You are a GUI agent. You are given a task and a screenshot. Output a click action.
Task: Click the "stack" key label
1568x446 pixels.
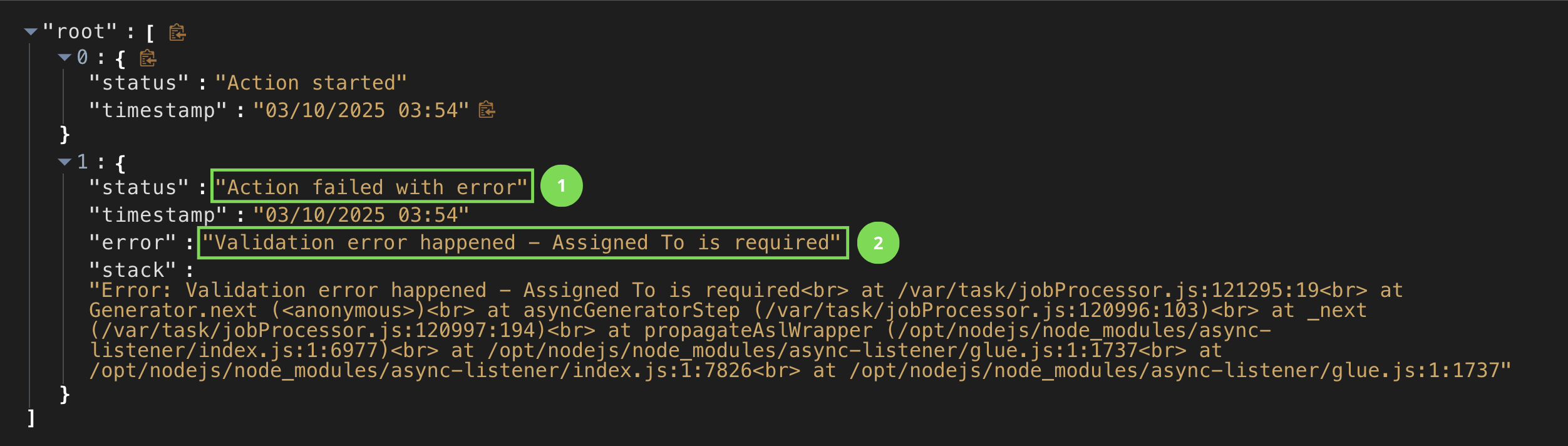pyautogui.click(x=133, y=271)
